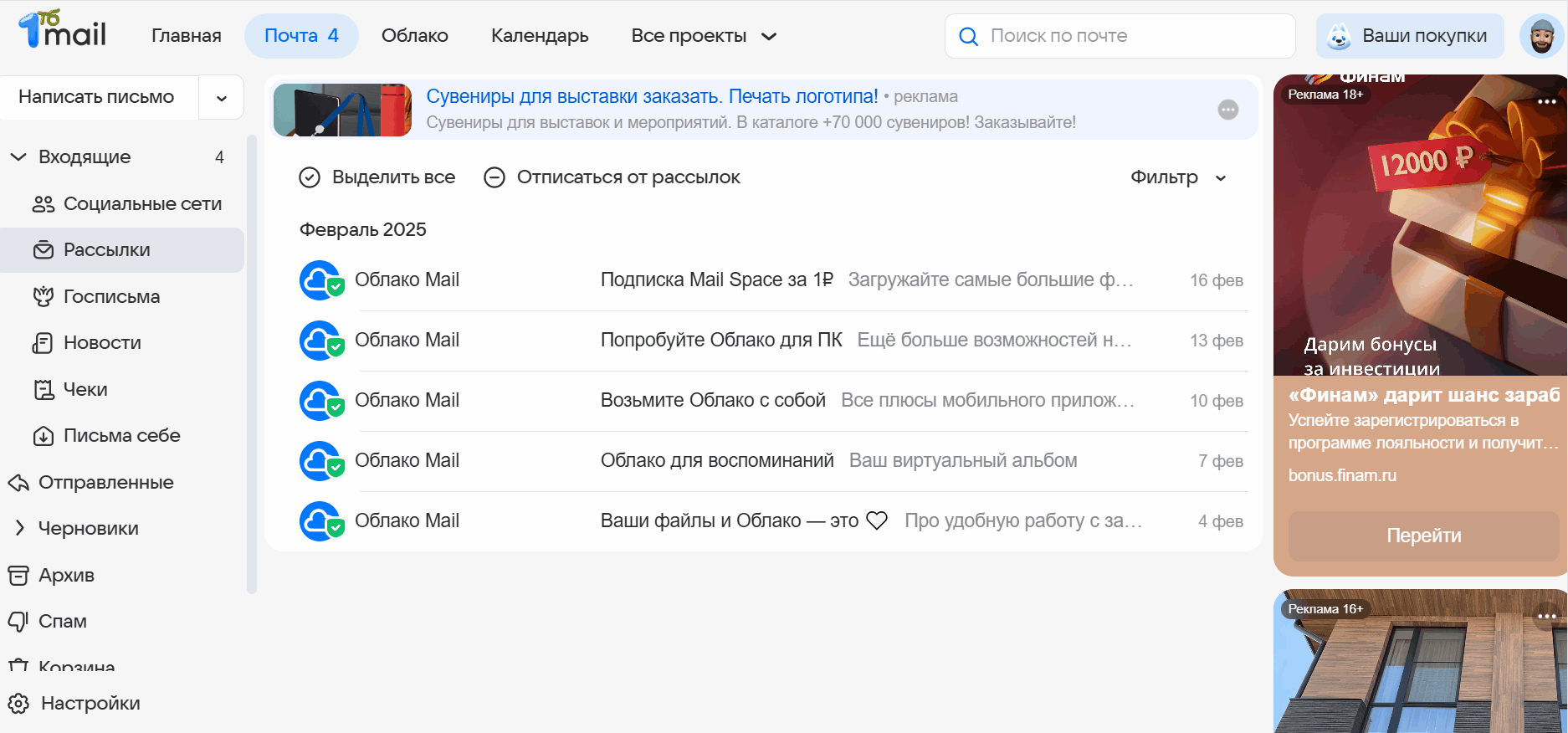Open the Новости folder

(122, 343)
